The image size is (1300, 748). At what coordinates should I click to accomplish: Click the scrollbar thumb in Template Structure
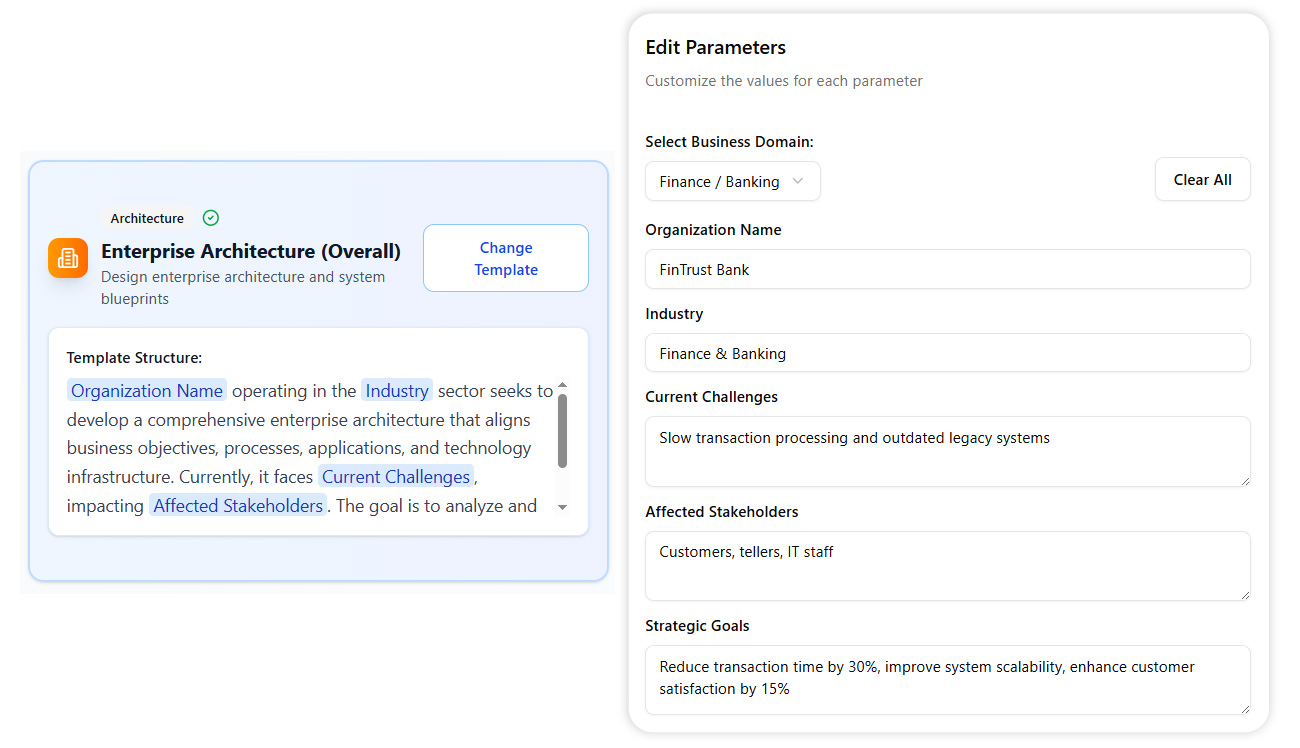pos(562,430)
